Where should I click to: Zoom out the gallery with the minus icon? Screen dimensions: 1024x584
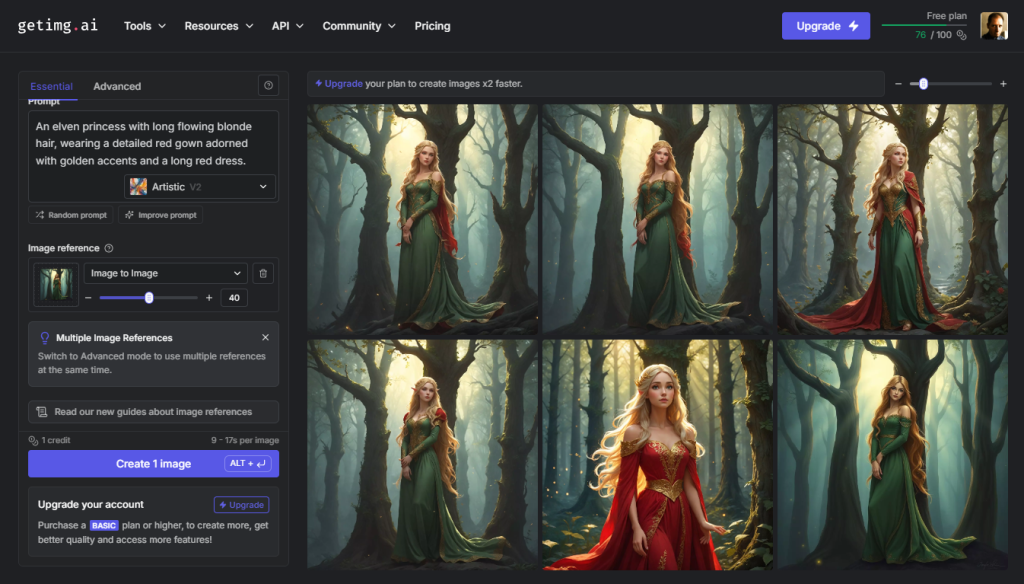click(x=898, y=84)
